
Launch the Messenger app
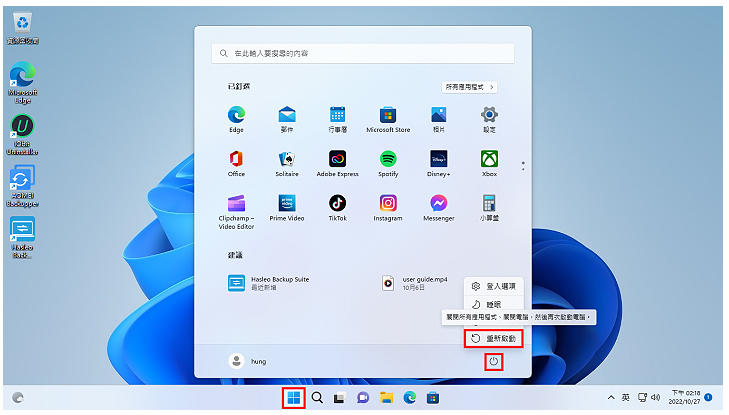coord(438,208)
